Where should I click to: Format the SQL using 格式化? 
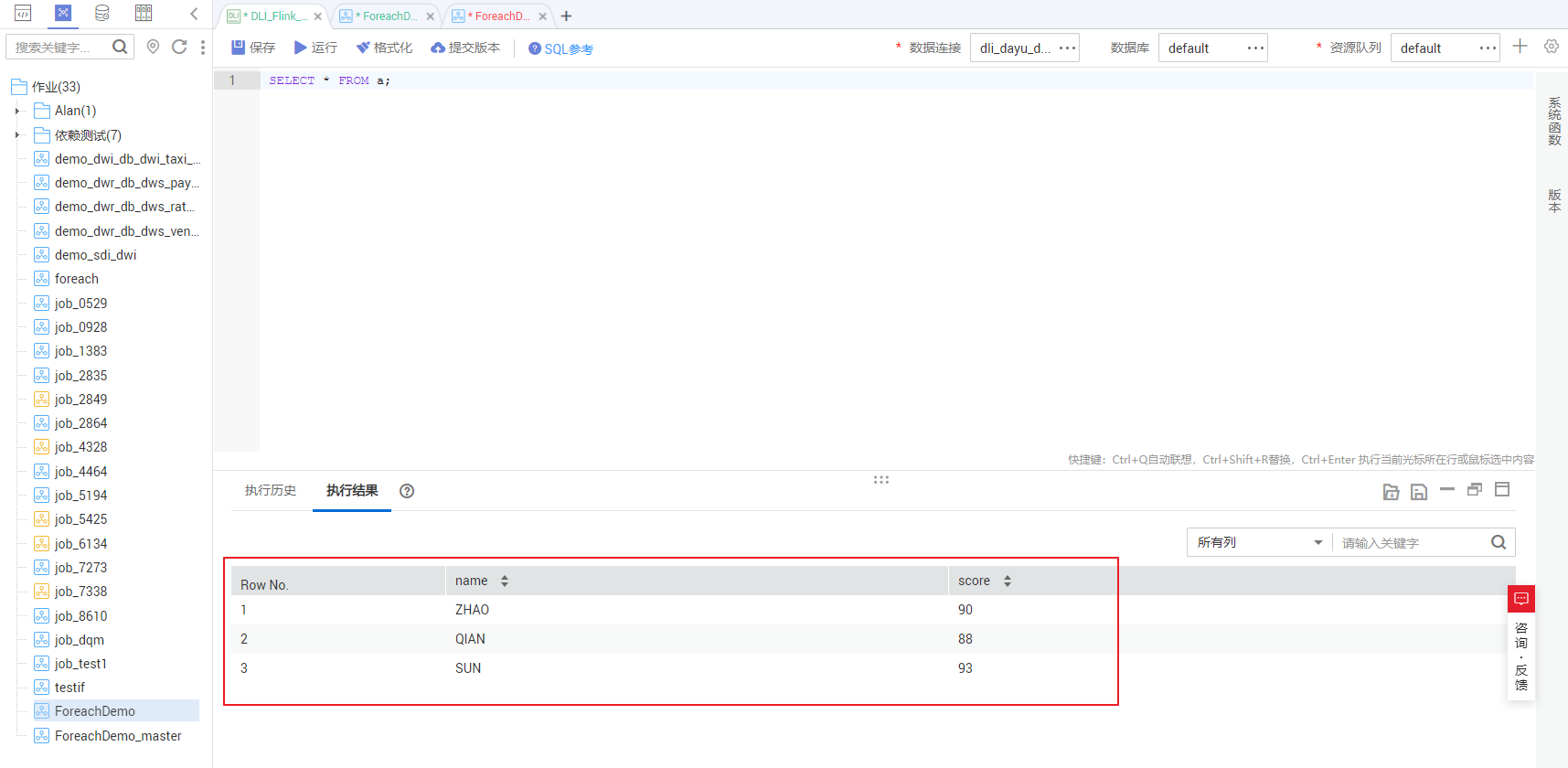pyautogui.click(x=384, y=48)
